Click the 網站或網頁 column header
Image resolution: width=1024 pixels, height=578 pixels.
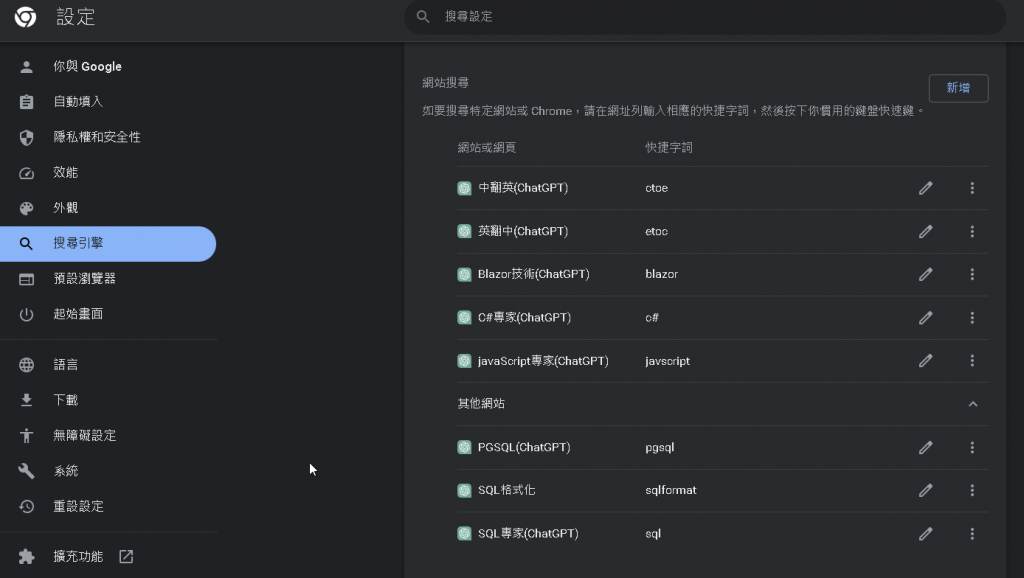click(487, 148)
